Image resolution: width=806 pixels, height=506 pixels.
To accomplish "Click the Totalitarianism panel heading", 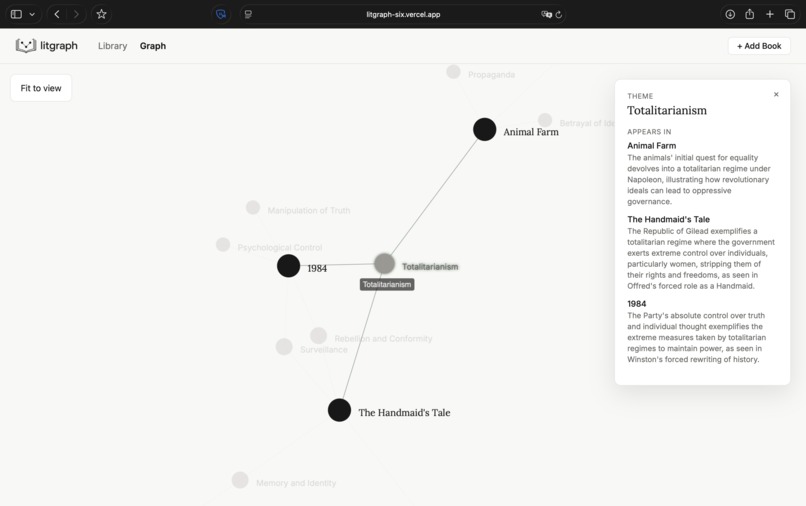I will point(667,110).
